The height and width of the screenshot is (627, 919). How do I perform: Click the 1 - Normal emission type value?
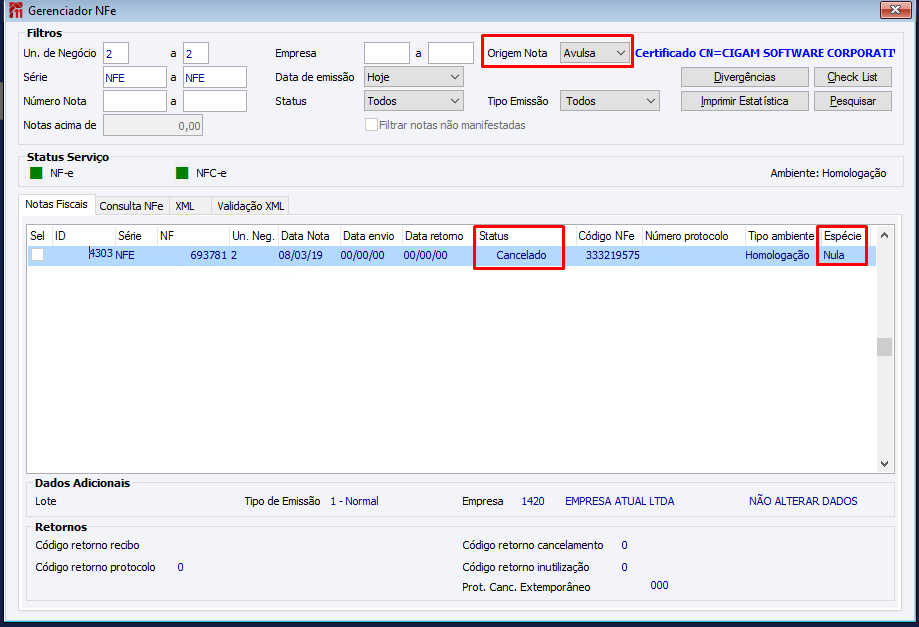(355, 502)
